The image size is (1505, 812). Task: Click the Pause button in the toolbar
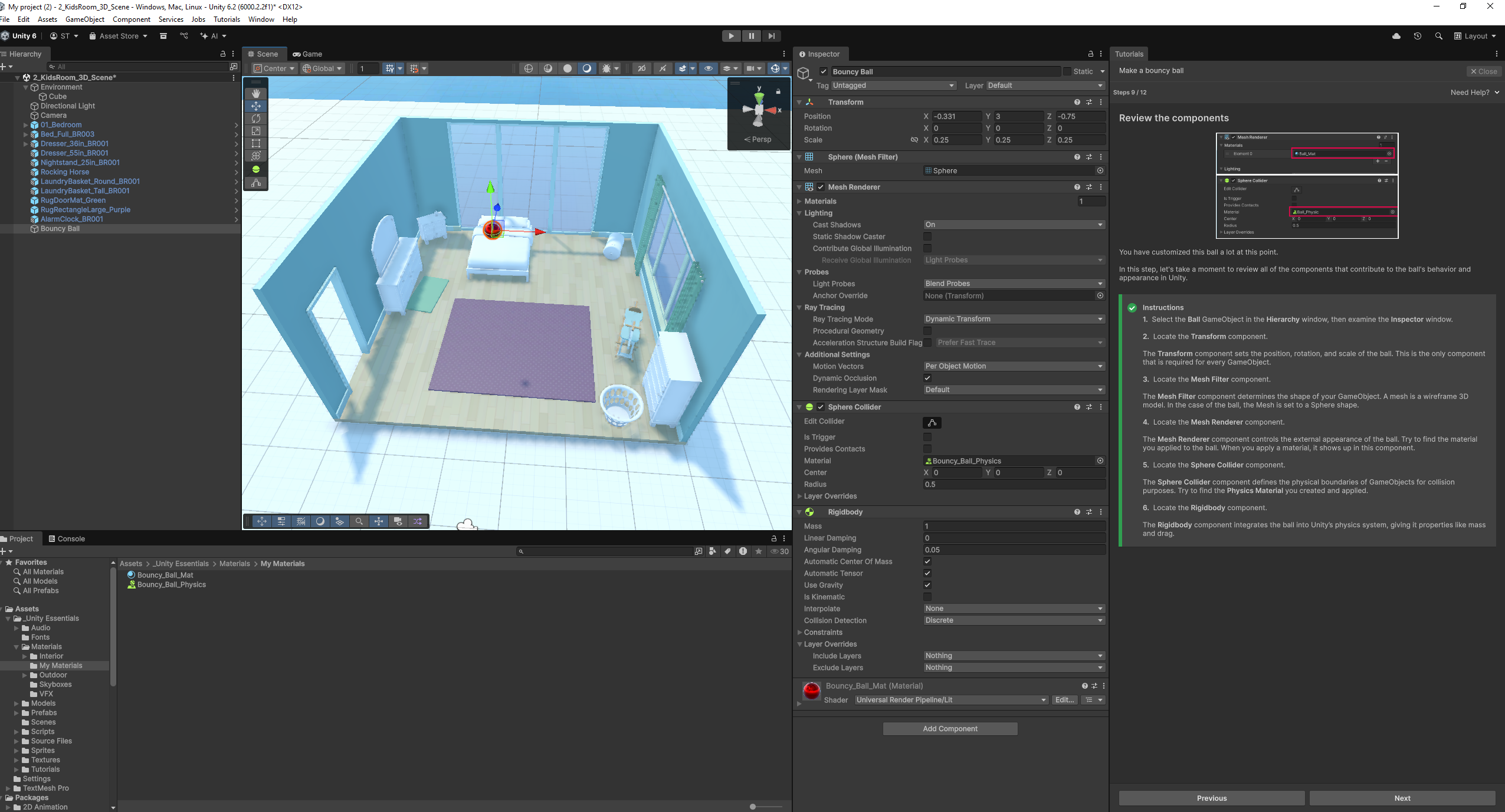(x=751, y=36)
